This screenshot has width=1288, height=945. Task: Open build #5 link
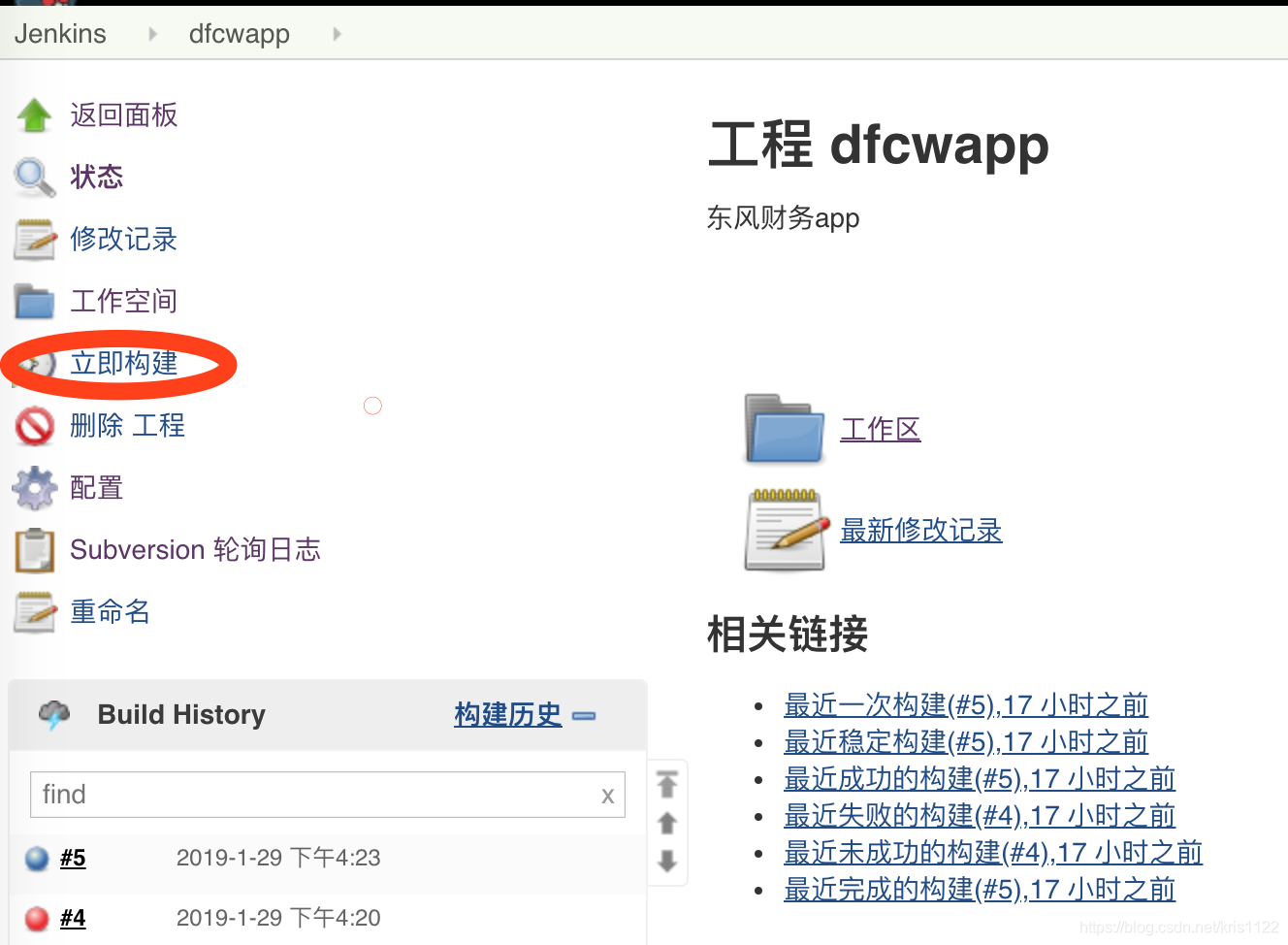[x=73, y=859]
